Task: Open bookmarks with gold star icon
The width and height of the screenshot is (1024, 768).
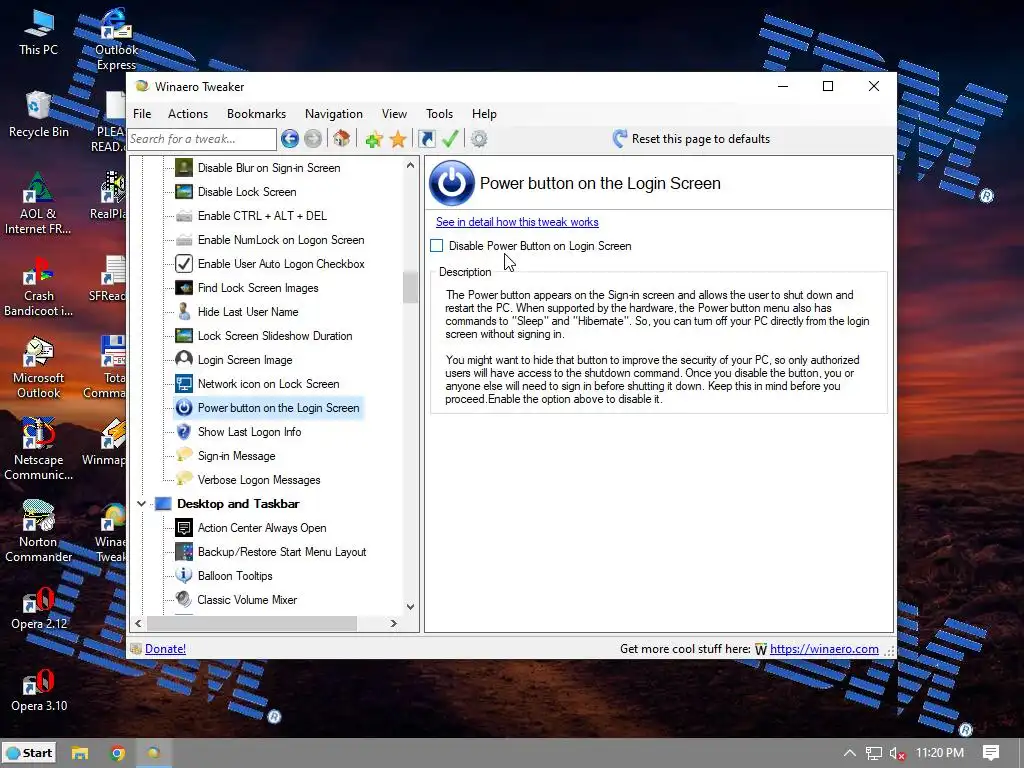Action: pyautogui.click(x=398, y=138)
